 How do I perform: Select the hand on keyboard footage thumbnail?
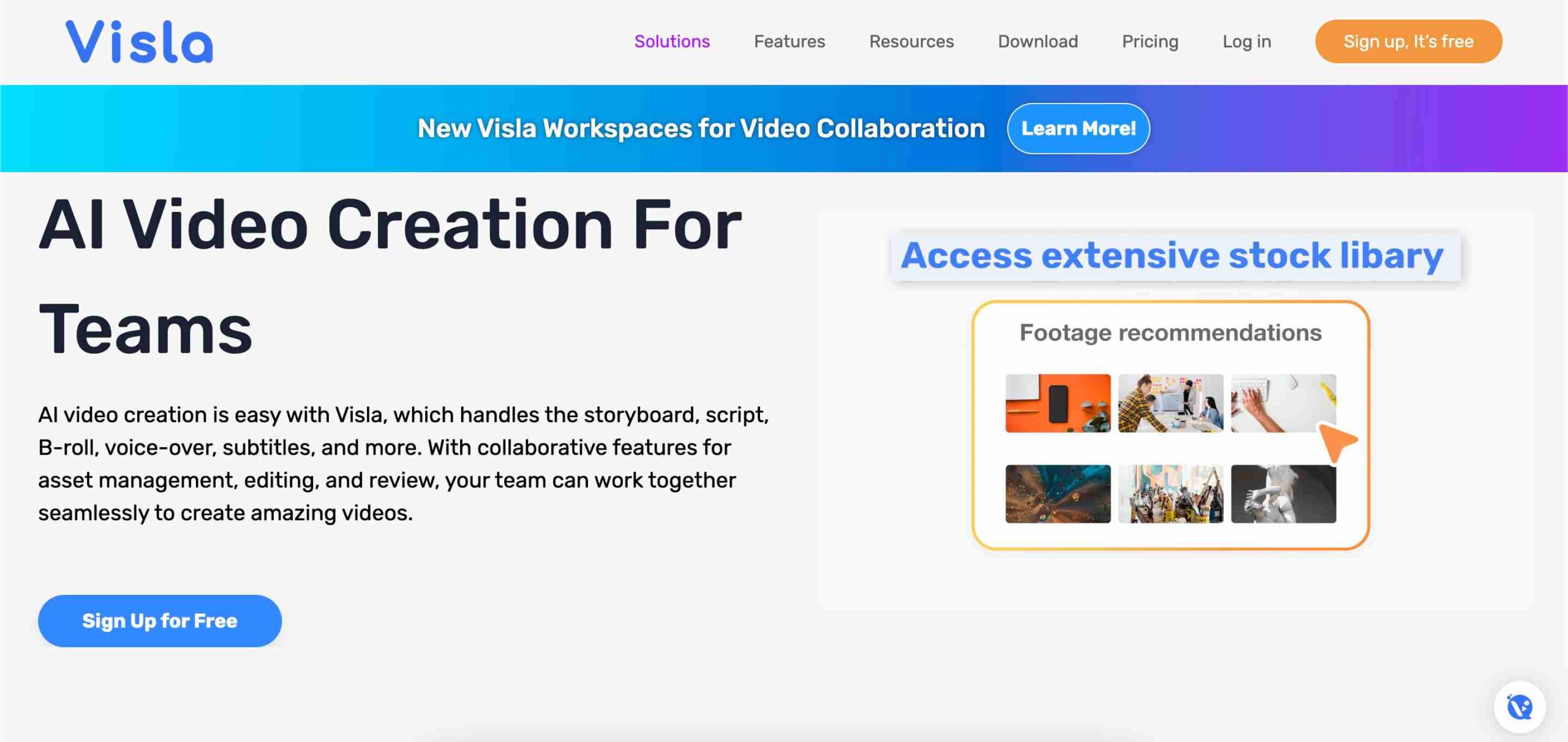pyautogui.click(x=1283, y=403)
